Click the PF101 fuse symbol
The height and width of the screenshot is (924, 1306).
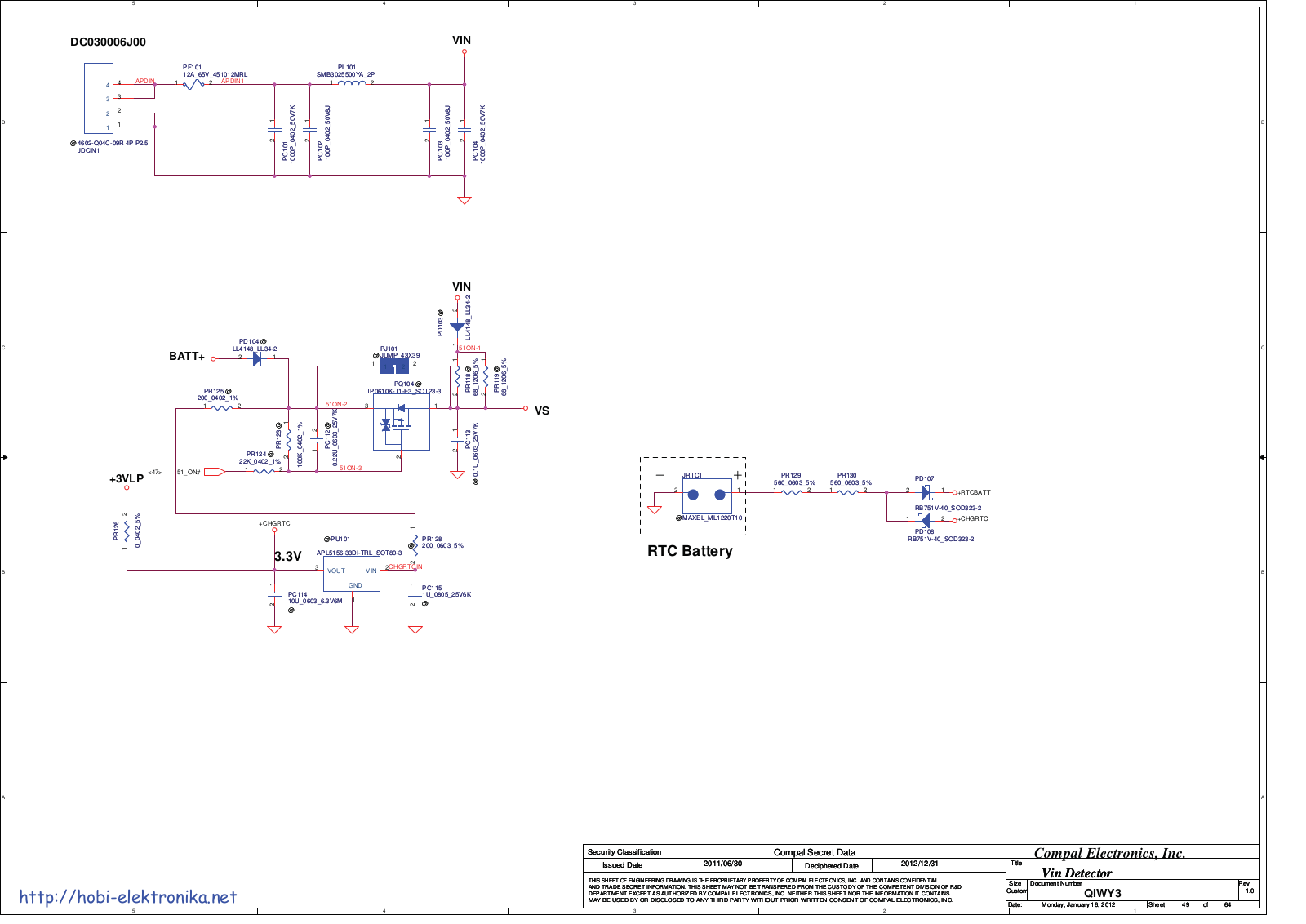click(193, 83)
